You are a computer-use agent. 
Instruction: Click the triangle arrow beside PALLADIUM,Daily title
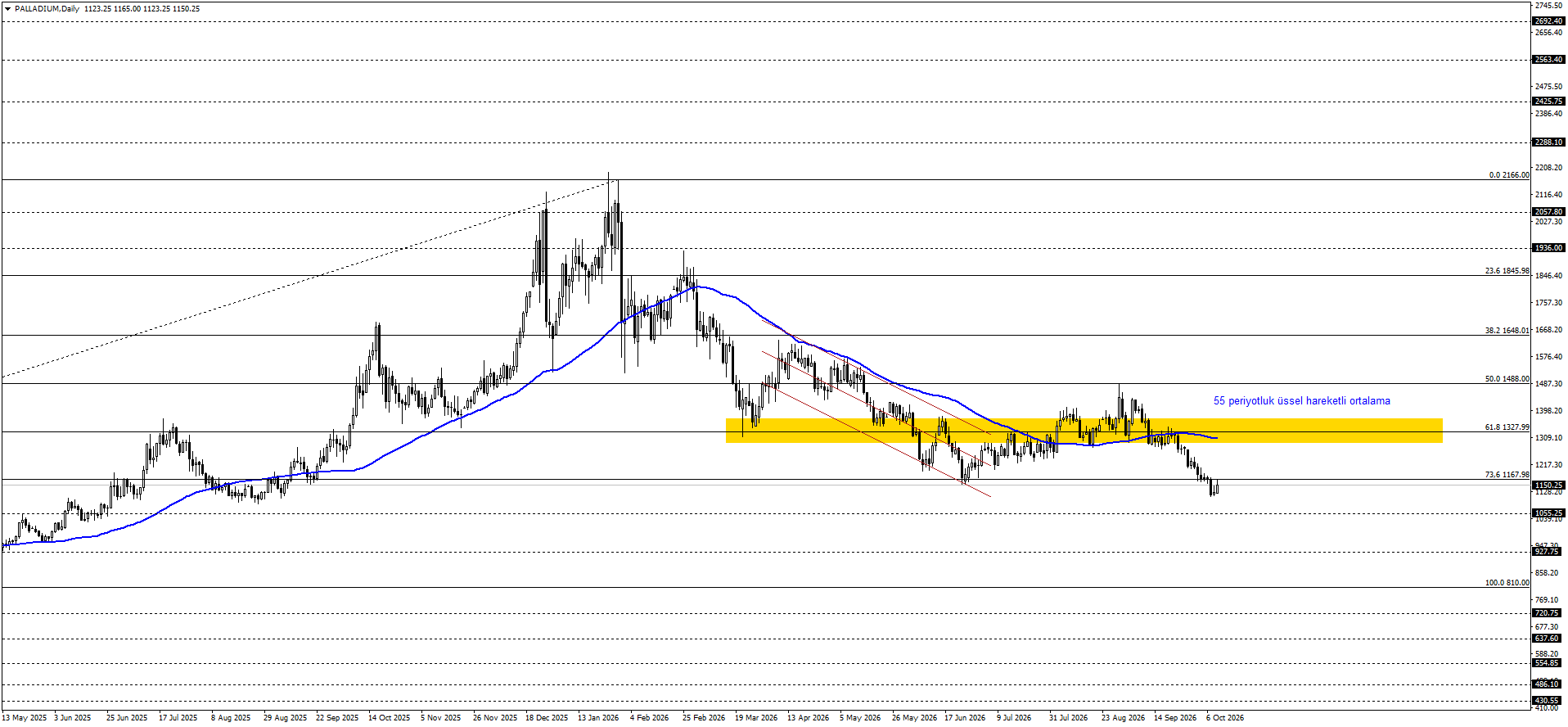(x=8, y=9)
